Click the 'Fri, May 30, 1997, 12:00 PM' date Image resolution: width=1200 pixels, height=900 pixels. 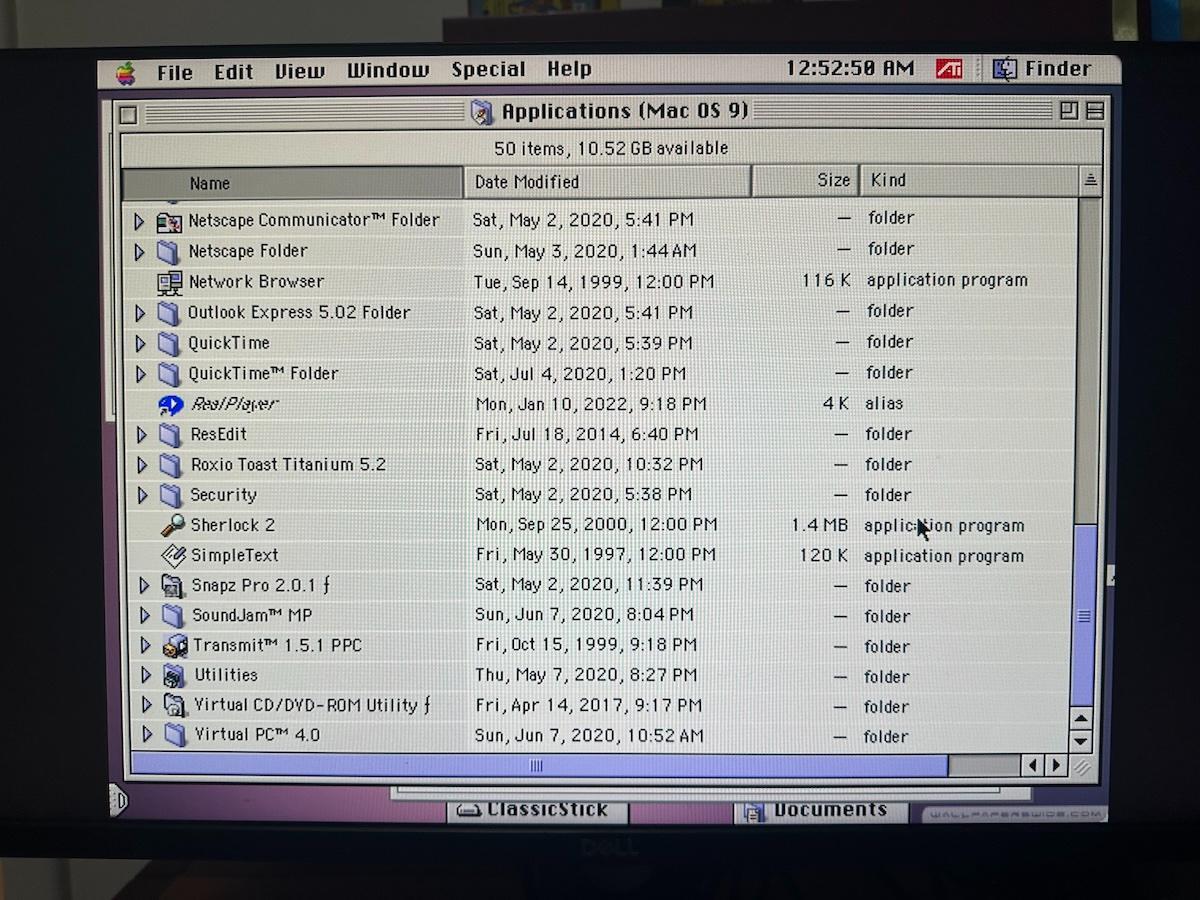(596, 556)
